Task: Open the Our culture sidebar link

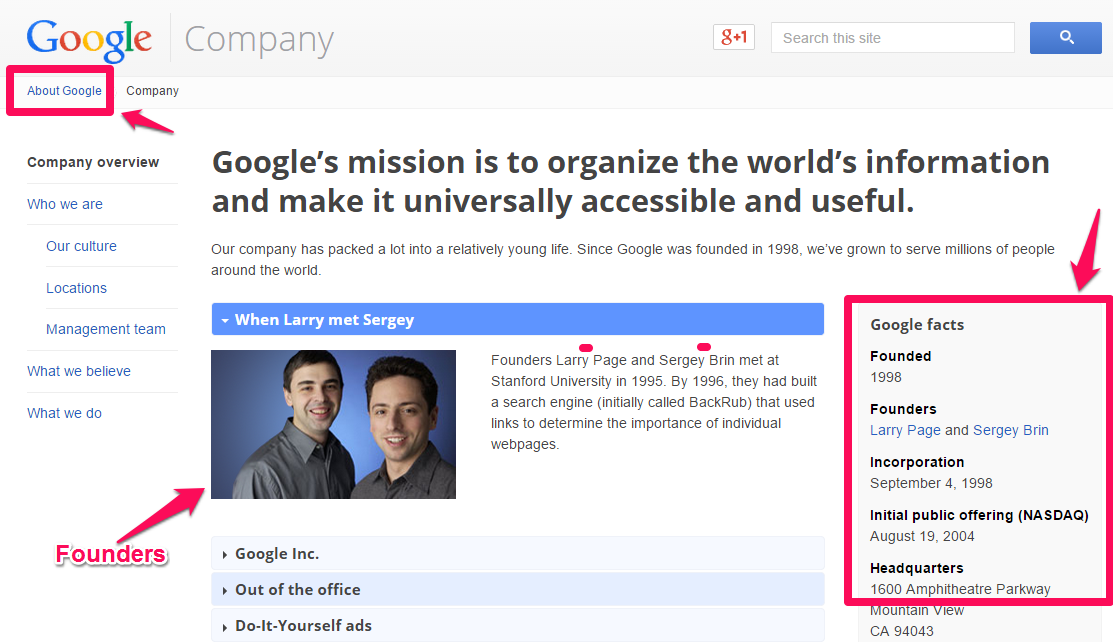Action: (81, 246)
